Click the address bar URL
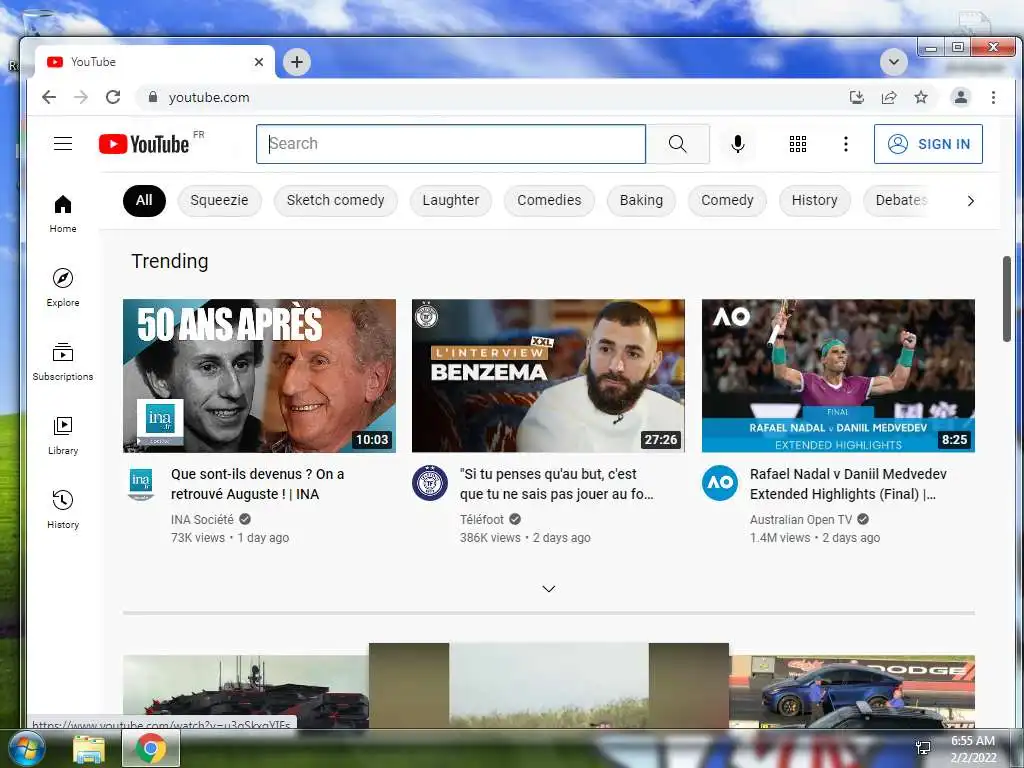The image size is (1024, 768). click(209, 97)
